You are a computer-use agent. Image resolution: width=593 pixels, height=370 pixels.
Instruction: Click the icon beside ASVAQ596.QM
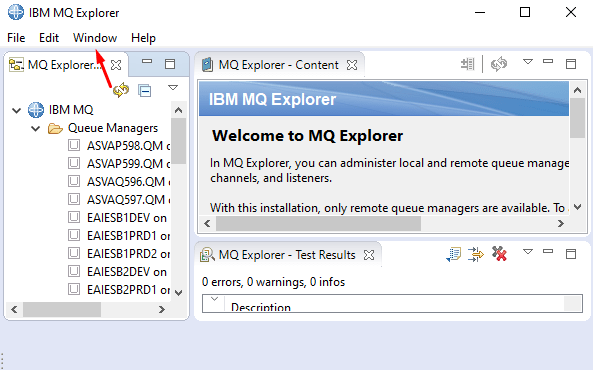[74, 181]
